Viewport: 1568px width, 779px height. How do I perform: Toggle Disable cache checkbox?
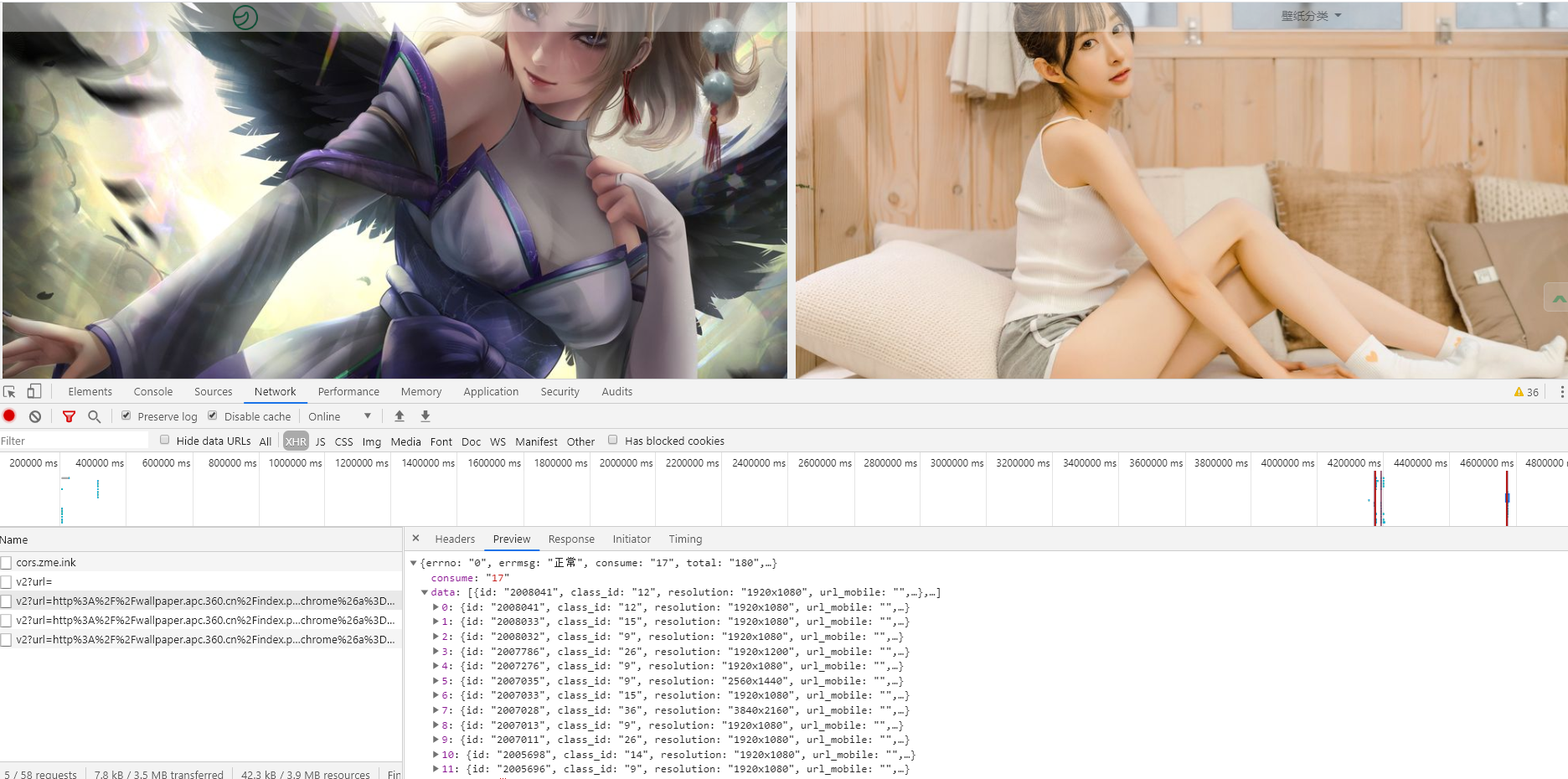pos(213,415)
